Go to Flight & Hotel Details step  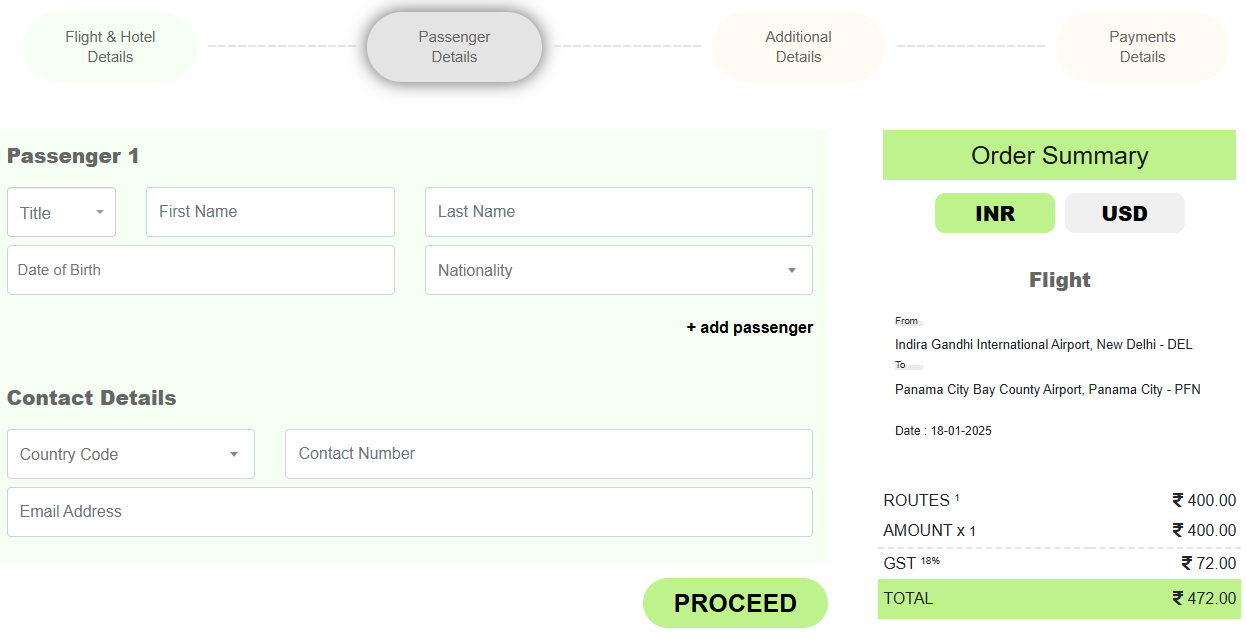point(110,47)
